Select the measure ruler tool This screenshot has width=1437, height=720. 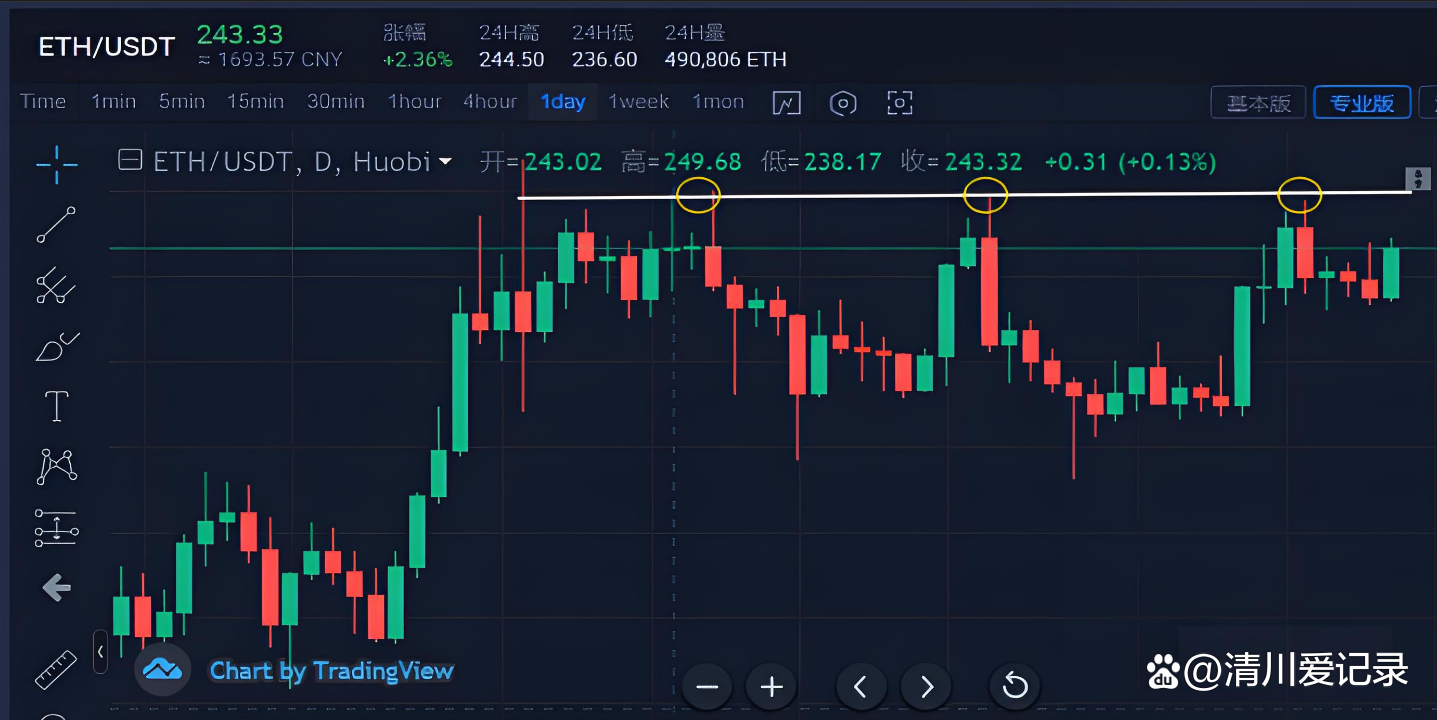57,668
